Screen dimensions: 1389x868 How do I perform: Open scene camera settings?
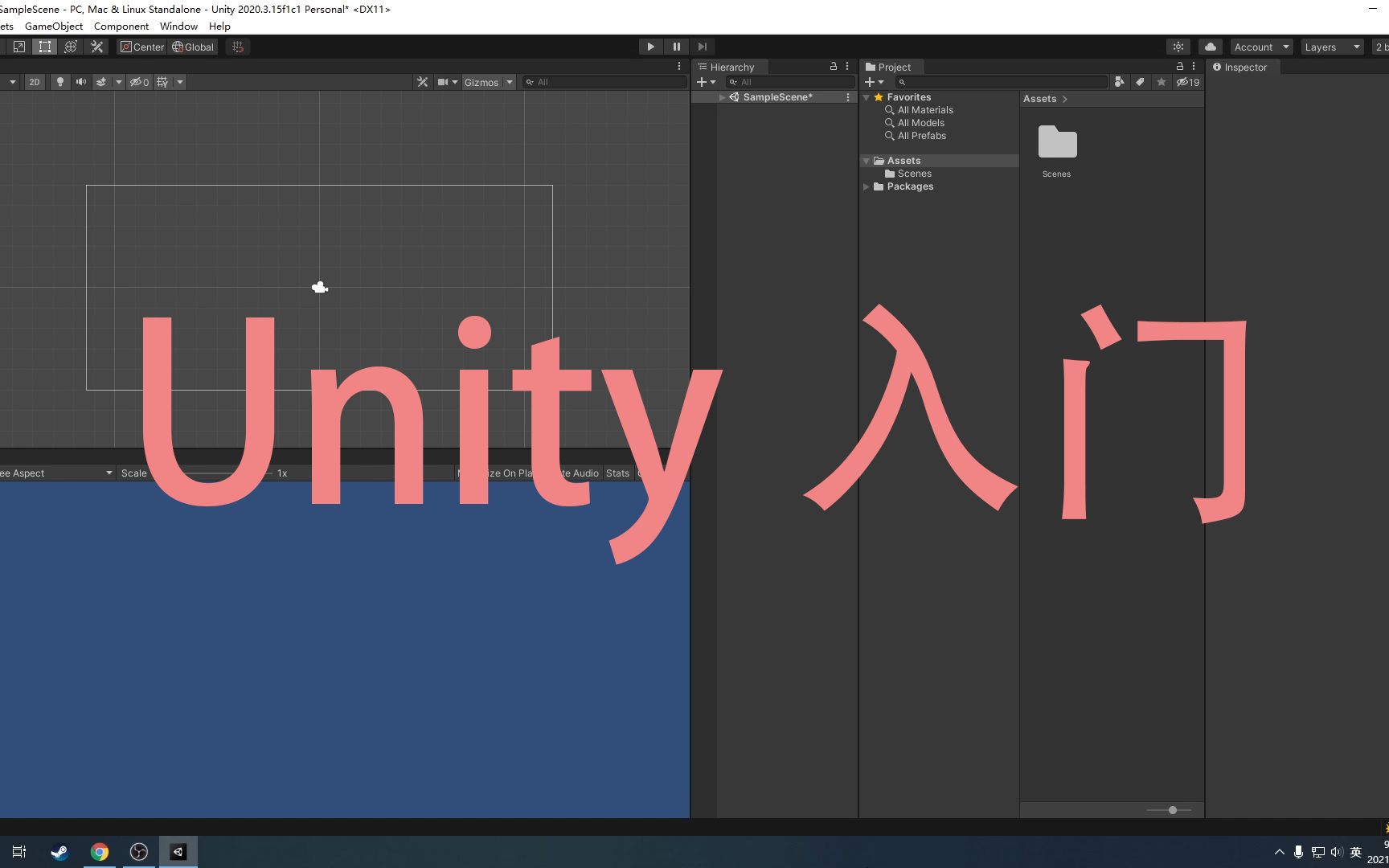coord(447,82)
